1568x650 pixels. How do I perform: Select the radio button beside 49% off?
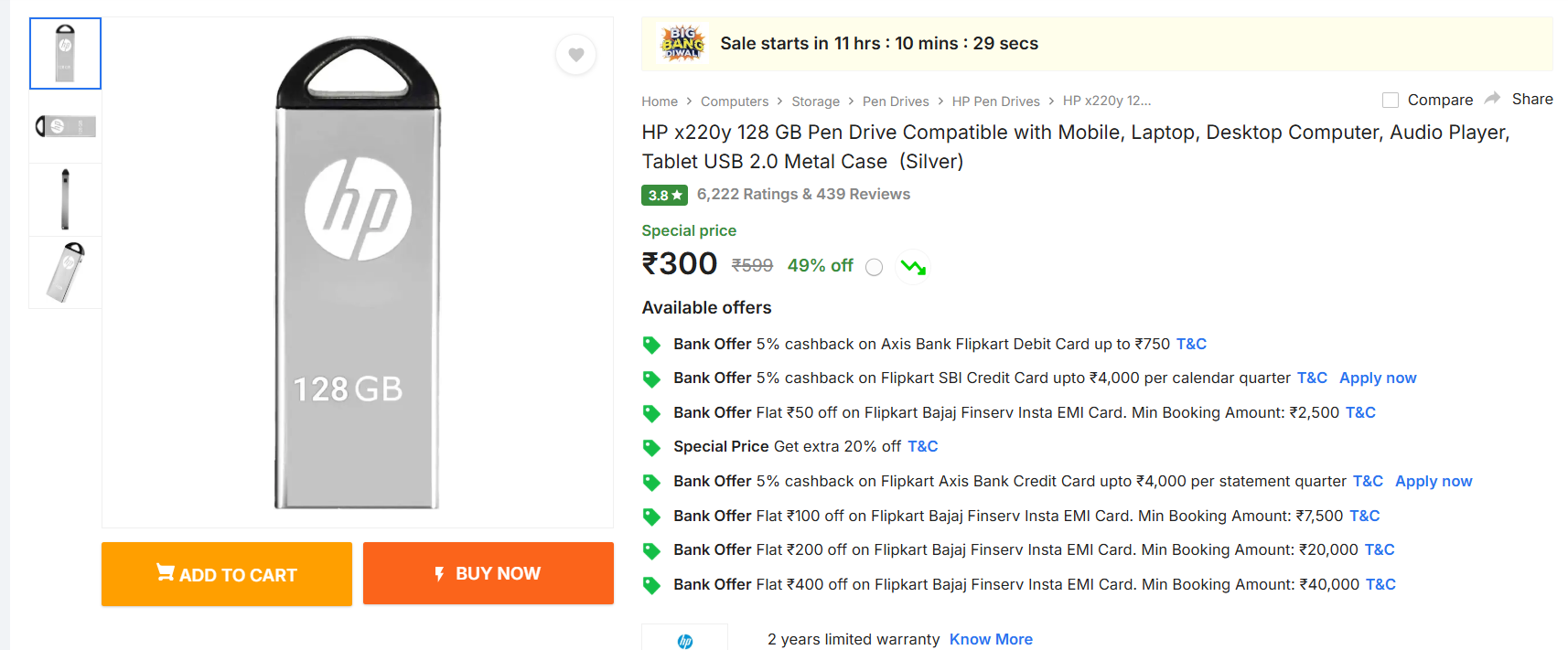874,267
